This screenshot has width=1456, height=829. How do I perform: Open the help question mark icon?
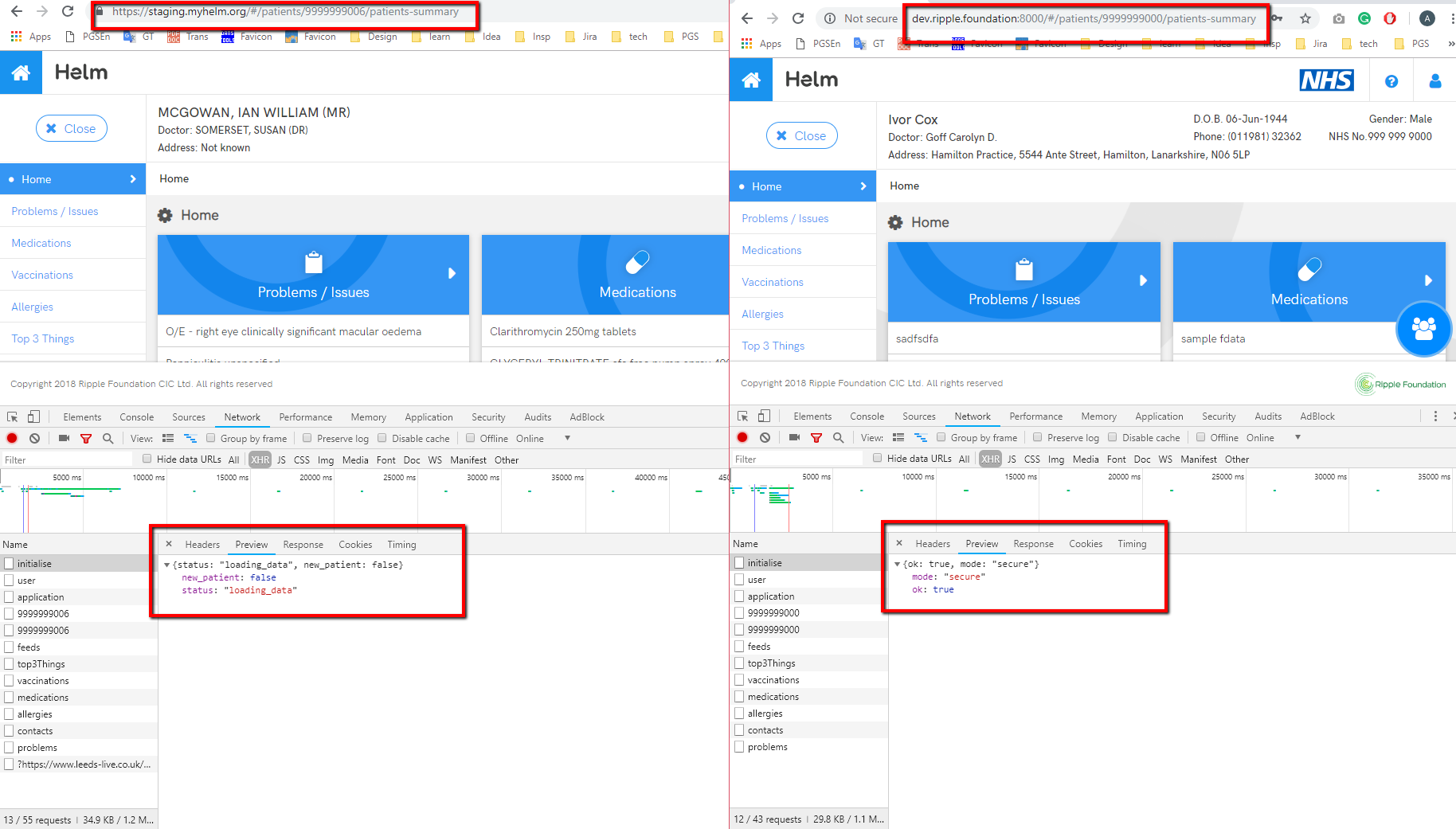point(1391,80)
